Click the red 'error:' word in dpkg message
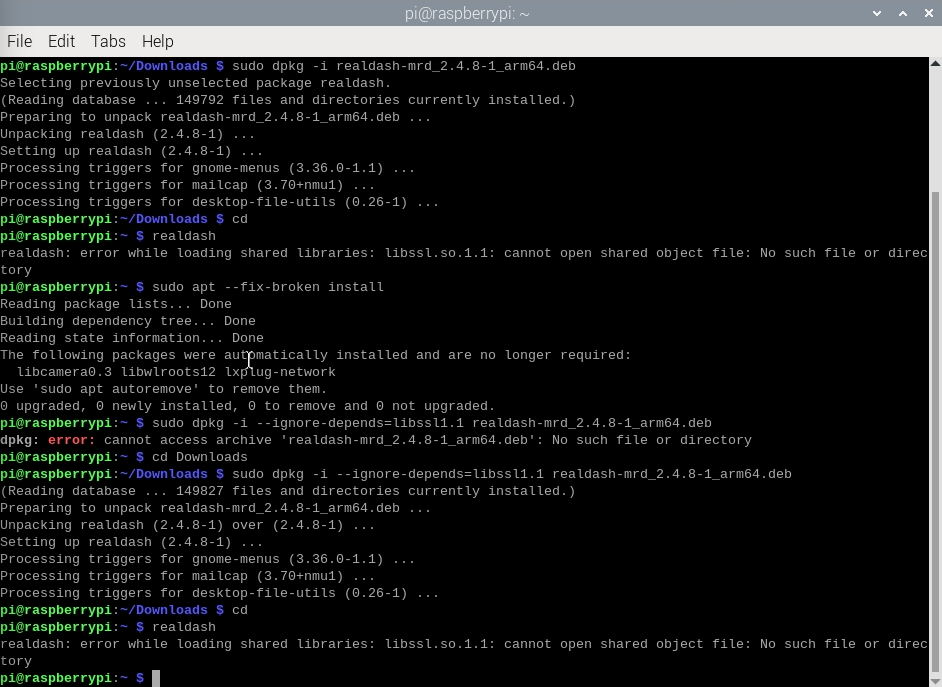The image size is (942, 687). (x=71, y=440)
